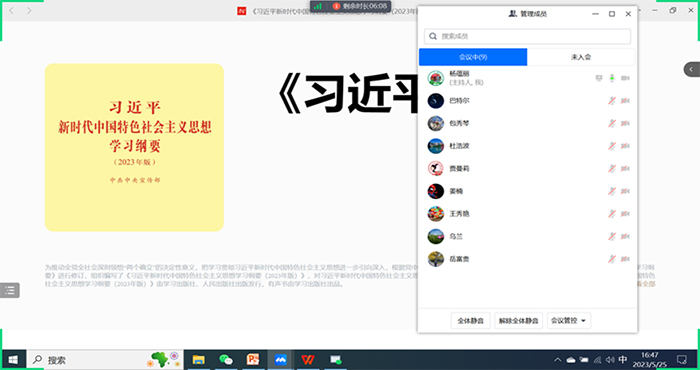Click the red meeting info timer icon
This screenshot has width=700, height=370.
337,6
